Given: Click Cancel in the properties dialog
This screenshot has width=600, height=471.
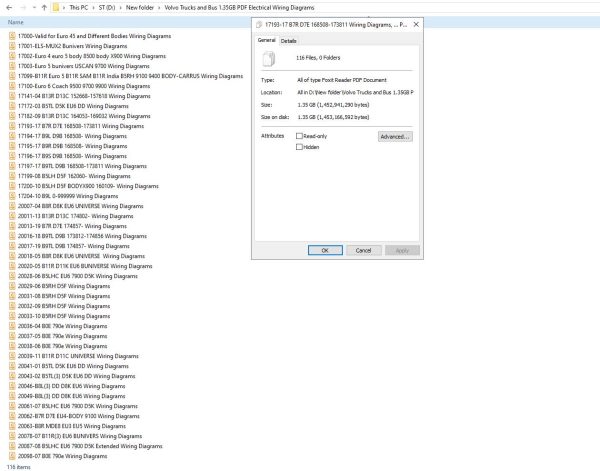Looking at the screenshot, I should [x=364, y=250].
